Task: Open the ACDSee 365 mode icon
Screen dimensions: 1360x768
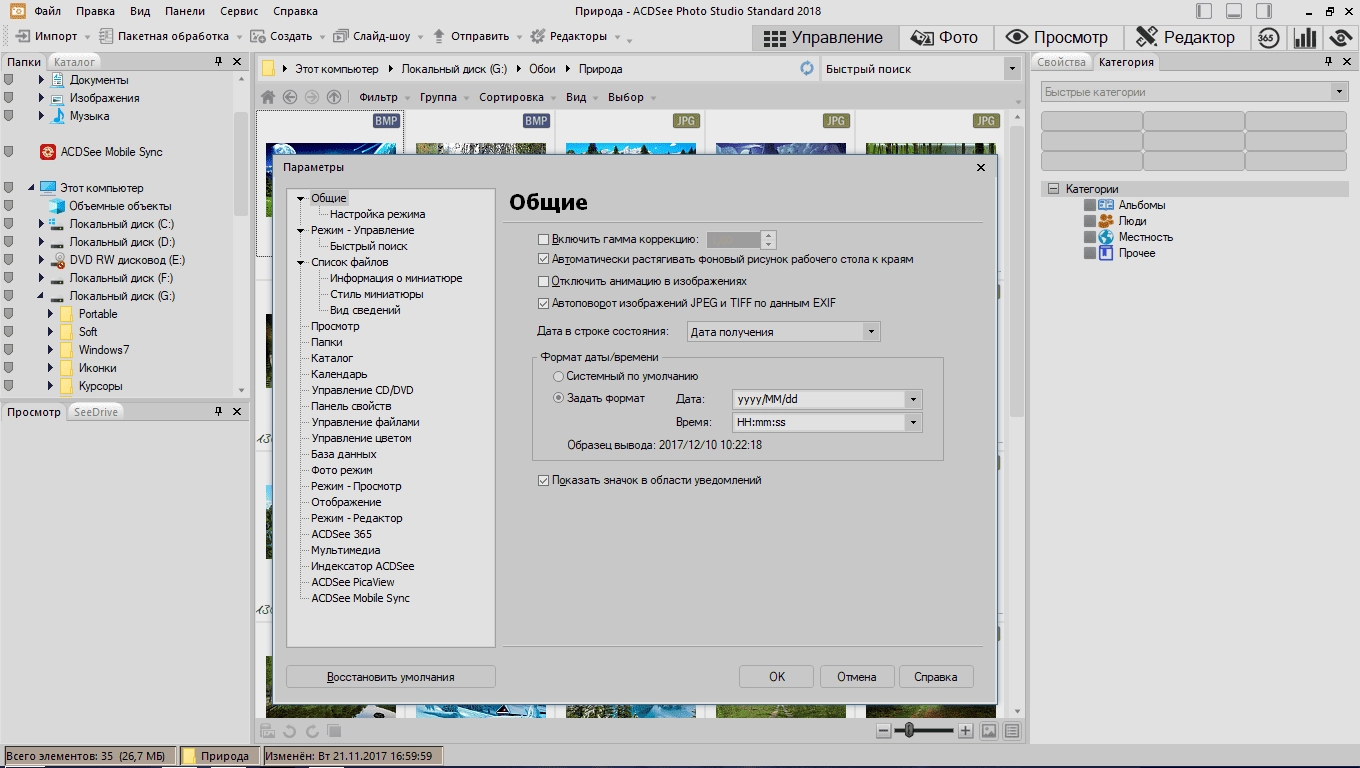Action: [1268, 38]
